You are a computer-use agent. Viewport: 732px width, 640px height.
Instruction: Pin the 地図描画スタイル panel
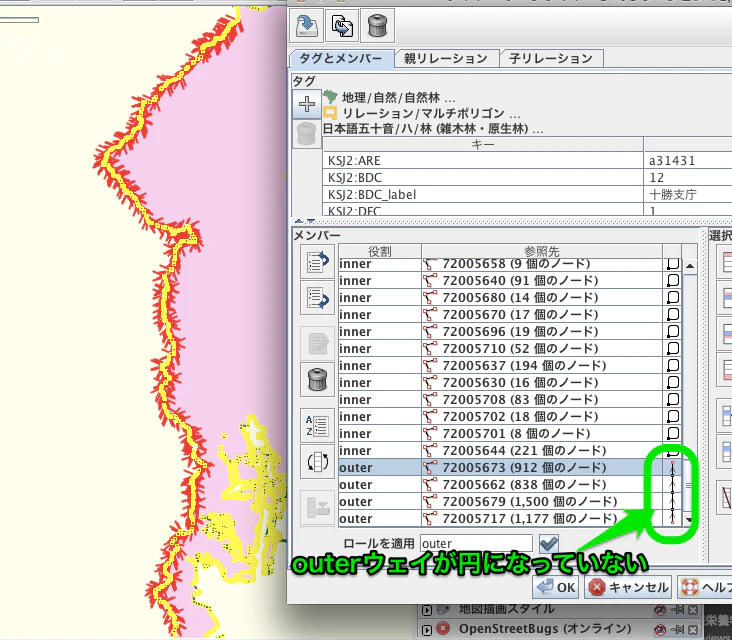click(x=676, y=610)
